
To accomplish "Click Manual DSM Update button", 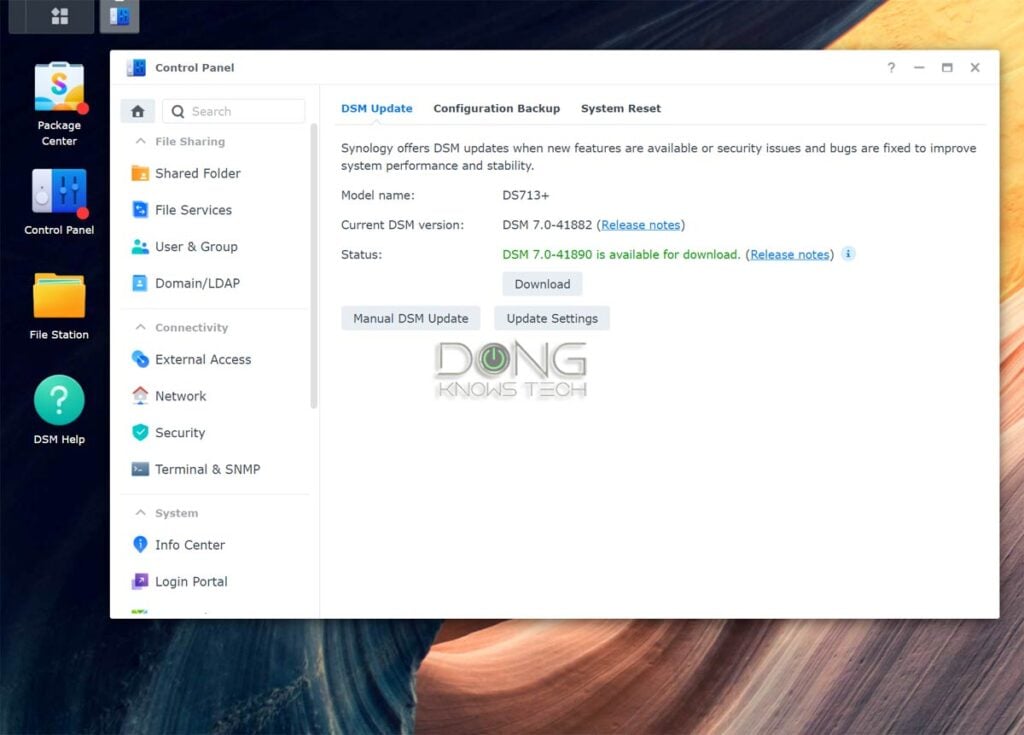I will tap(411, 318).
